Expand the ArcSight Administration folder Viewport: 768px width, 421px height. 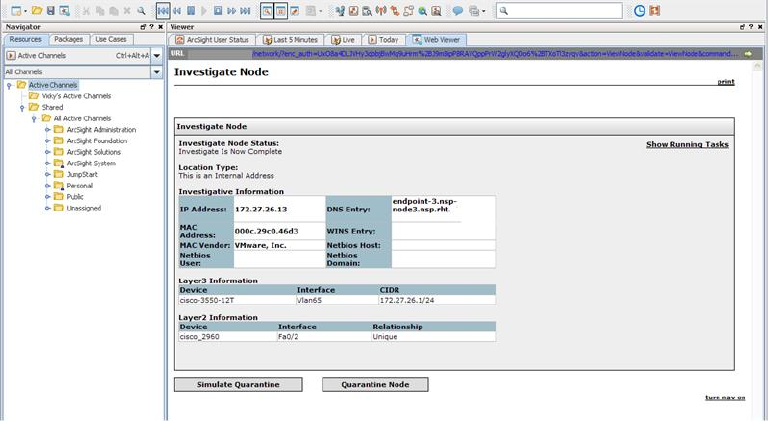point(47,130)
